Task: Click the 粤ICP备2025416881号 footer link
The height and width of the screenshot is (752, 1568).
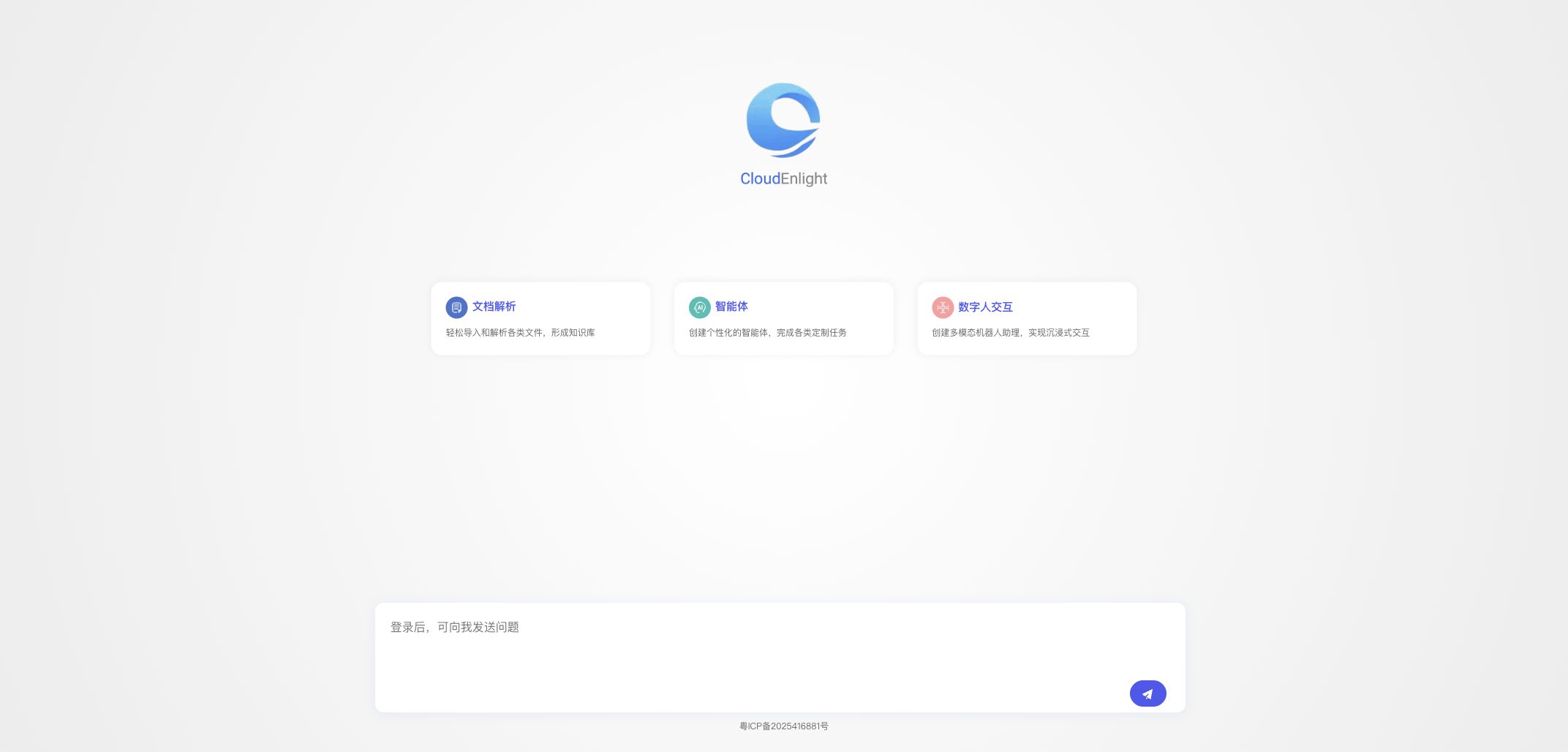Action: click(x=783, y=726)
